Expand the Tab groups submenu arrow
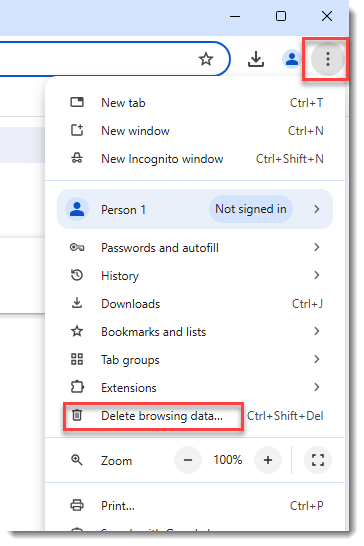 (x=317, y=359)
